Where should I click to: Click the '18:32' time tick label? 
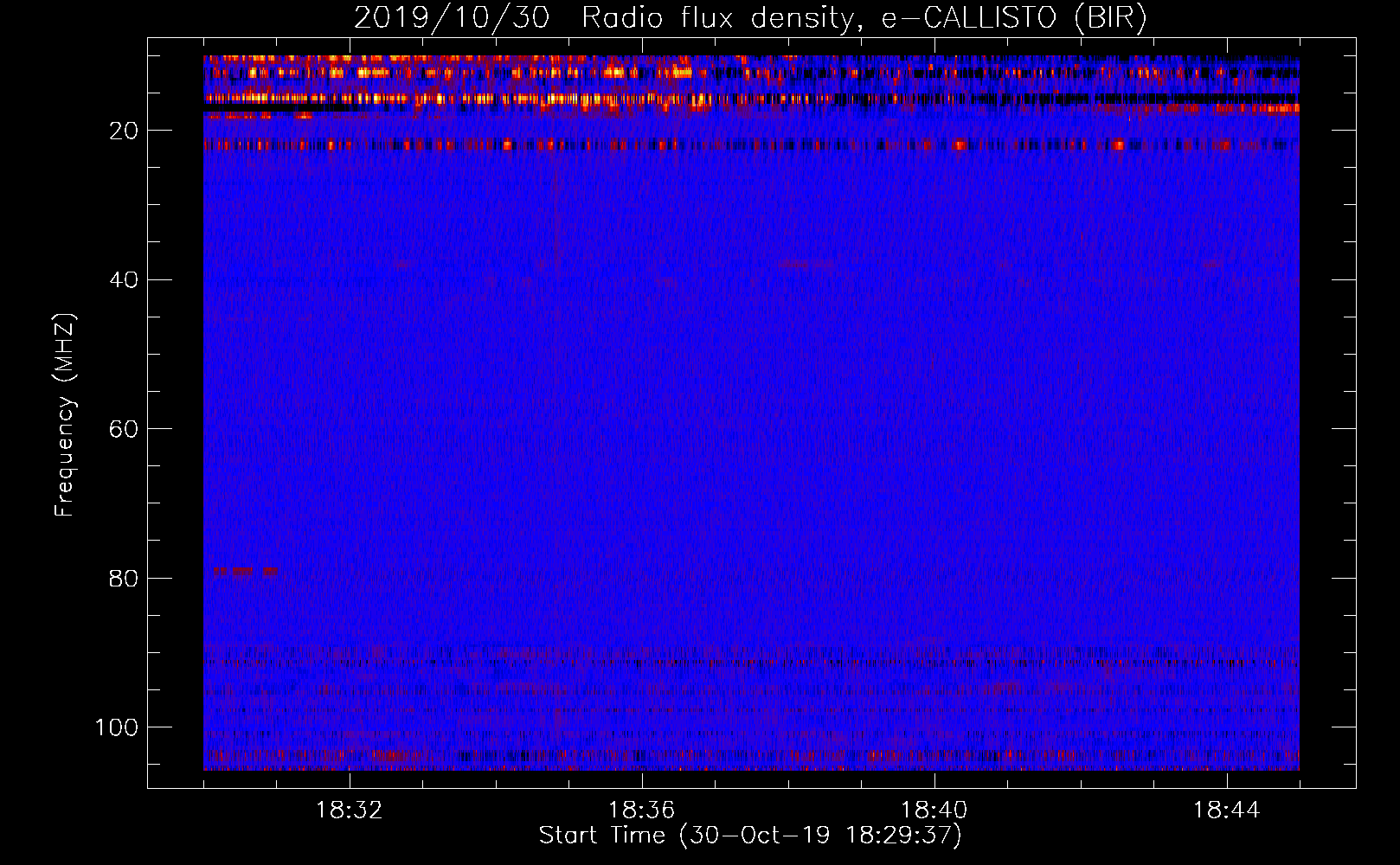pos(350,811)
